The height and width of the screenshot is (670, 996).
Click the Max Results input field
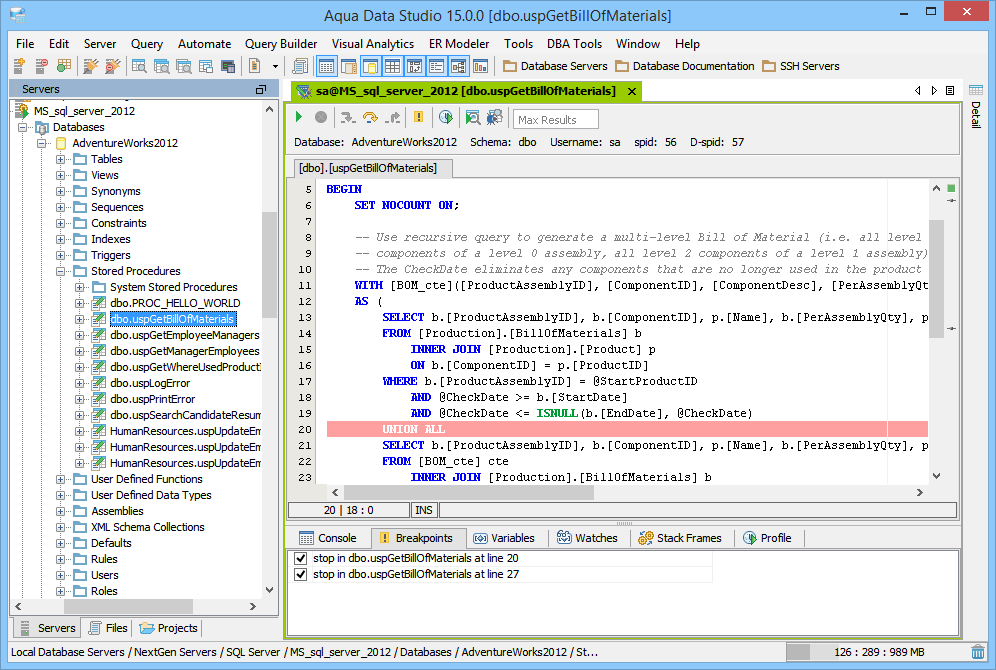pyautogui.click(x=555, y=119)
